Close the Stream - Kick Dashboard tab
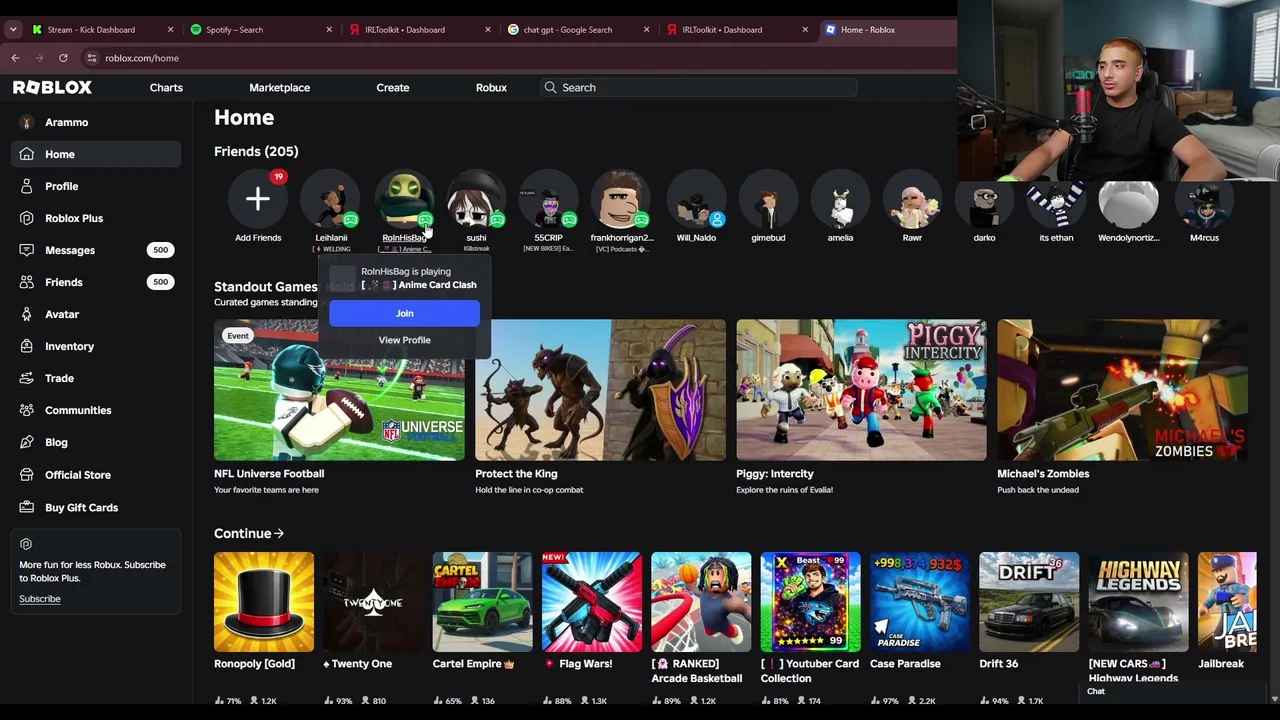 pyautogui.click(x=170, y=30)
